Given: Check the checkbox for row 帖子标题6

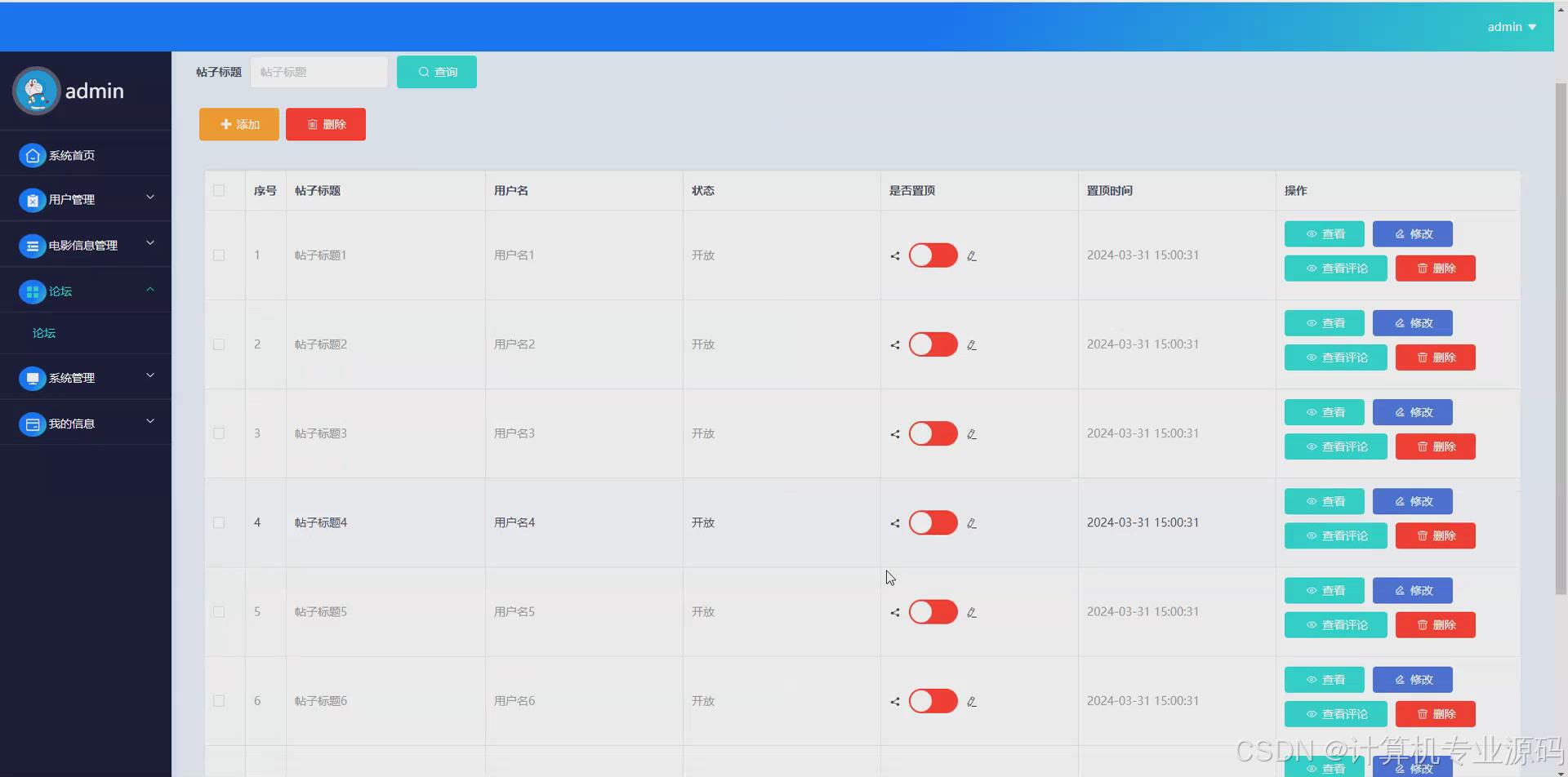Looking at the screenshot, I should (x=219, y=700).
